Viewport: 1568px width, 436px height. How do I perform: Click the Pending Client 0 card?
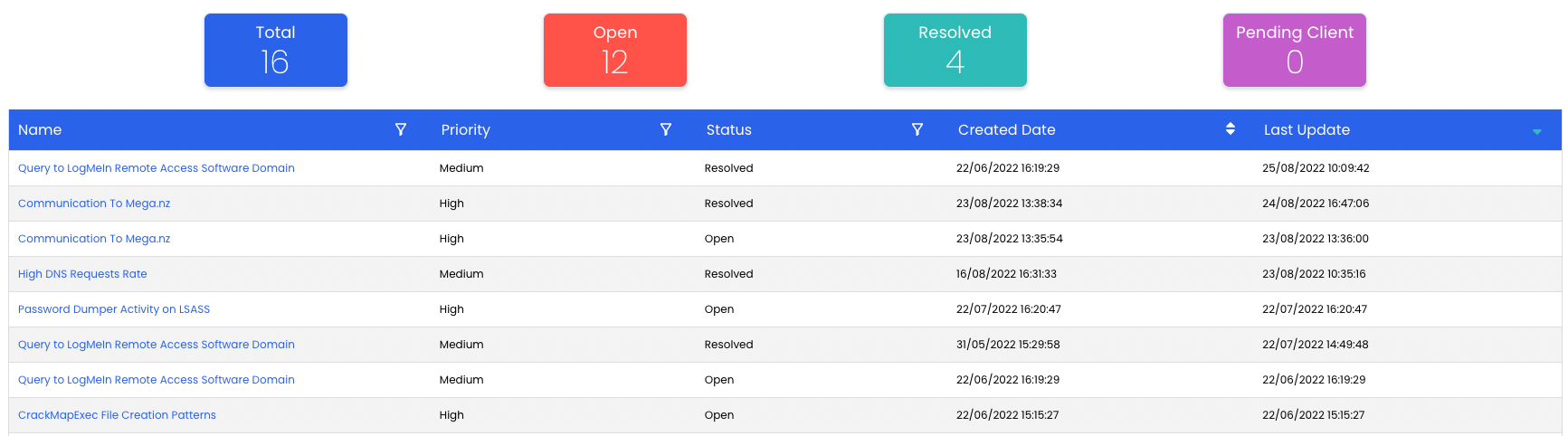[x=1295, y=50]
